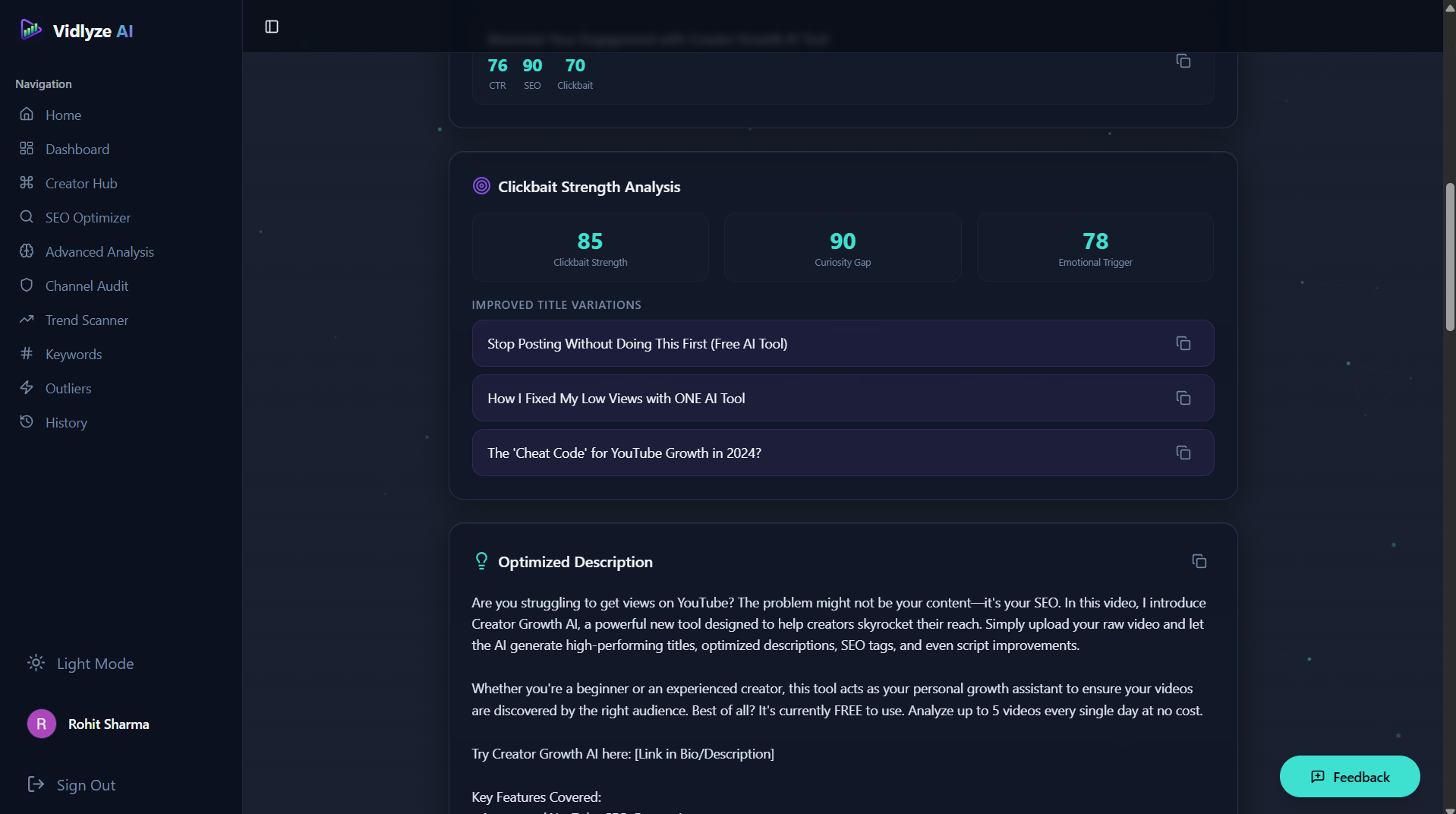This screenshot has height=814, width=1456.
Task: Open the Home page from the sidebar
Action: [x=62, y=115]
